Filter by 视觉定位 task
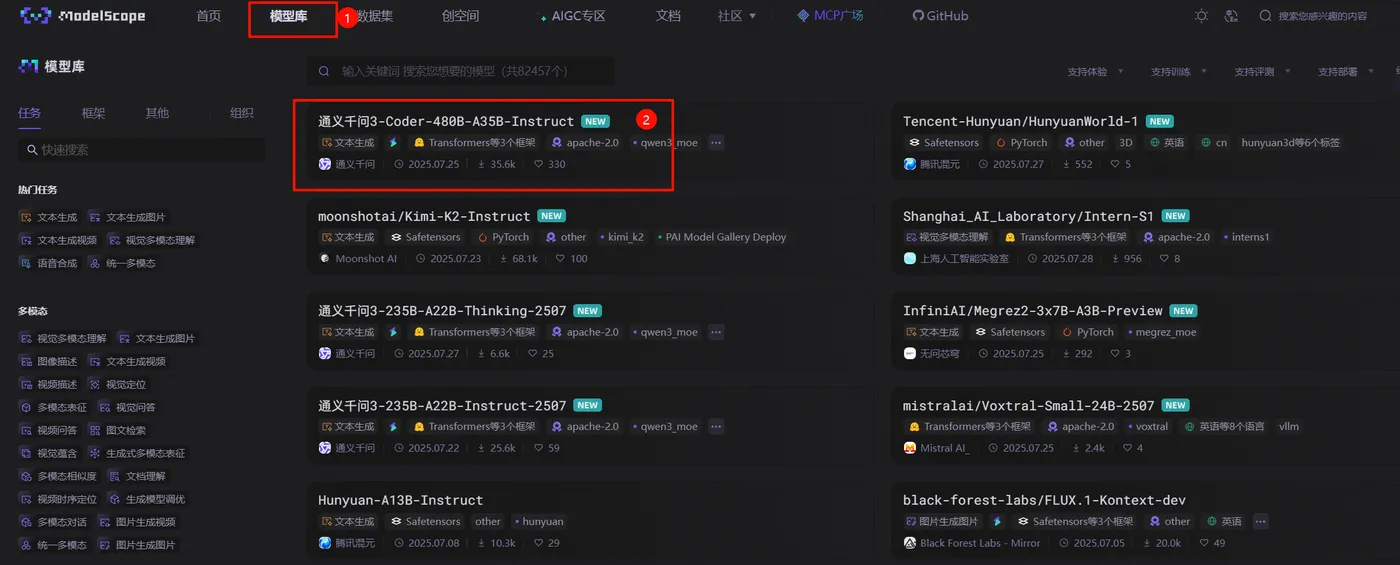Image resolution: width=1400 pixels, height=565 pixels. pos(118,384)
